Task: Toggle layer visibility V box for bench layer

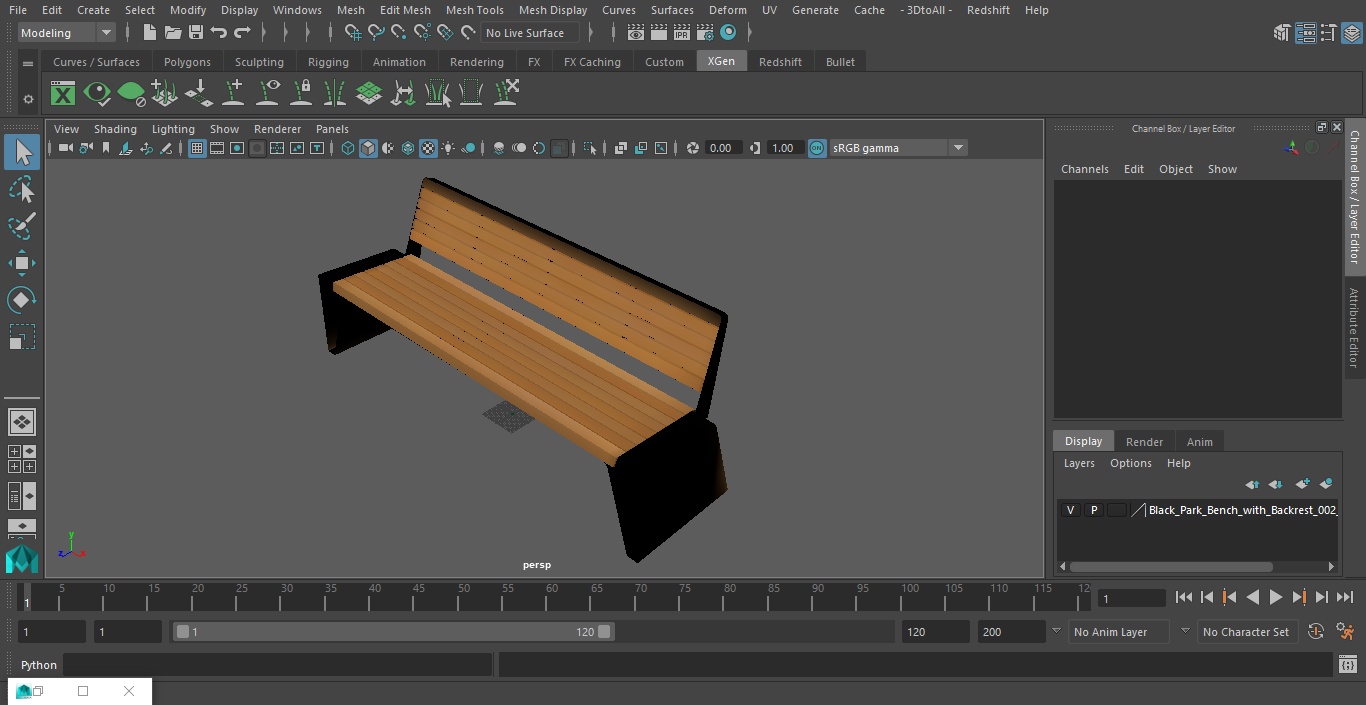Action: 1070,510
